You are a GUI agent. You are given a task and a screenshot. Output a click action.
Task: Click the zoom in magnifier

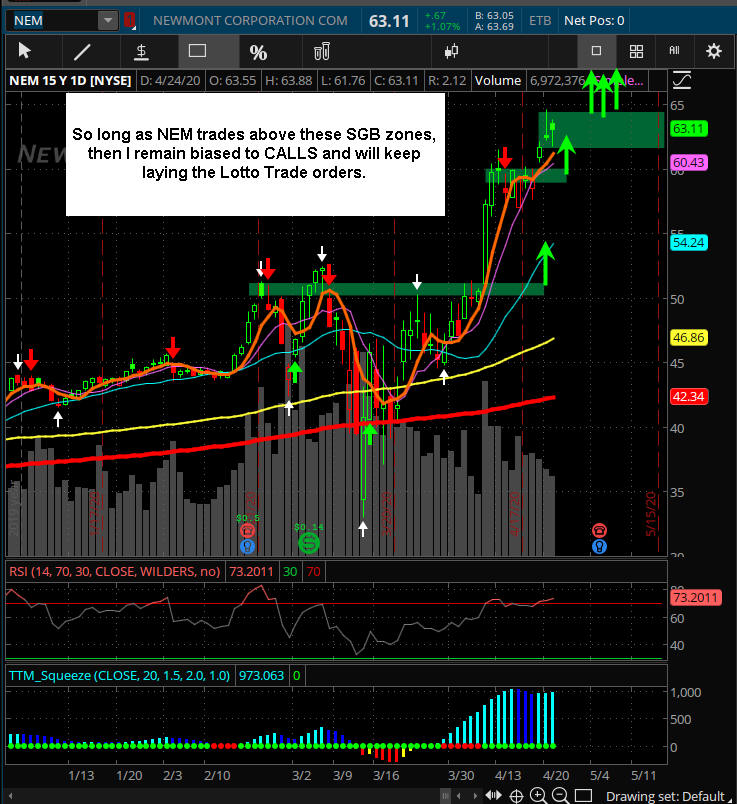[539, 796]
